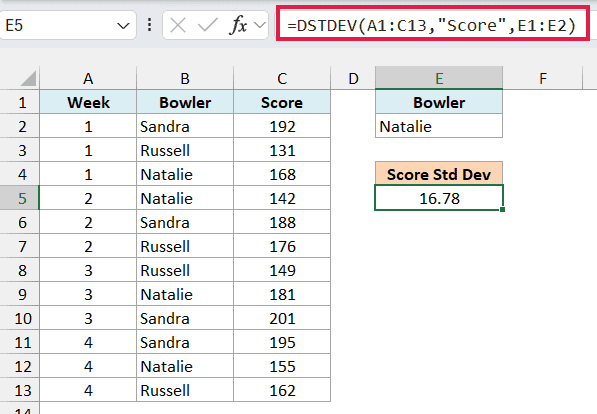Select row 7 header

20,246
